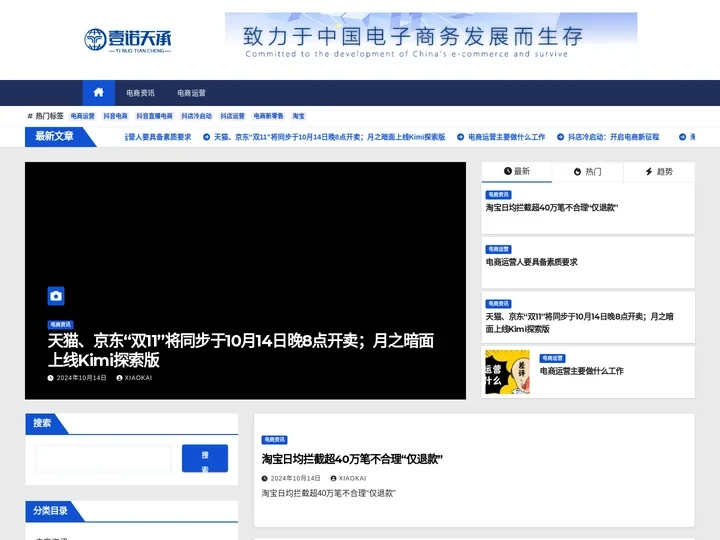Click the lightning icon on the 趋势 tab
The height and width of the screenshot is (540, 720).
click(649, 172)
